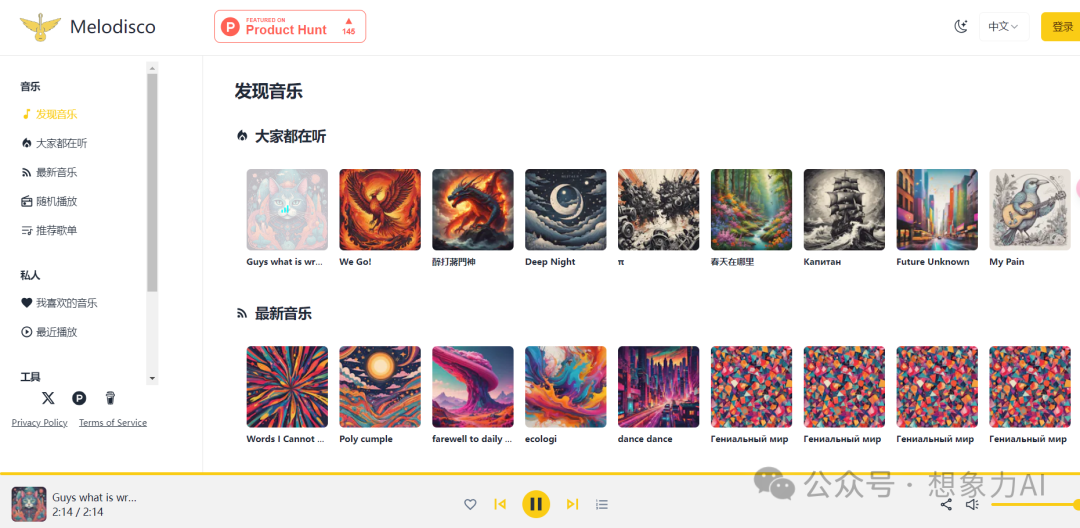1080x528 pixels.
Task: Open the Product Hunt sidebar icon
Action: (79, 398)
